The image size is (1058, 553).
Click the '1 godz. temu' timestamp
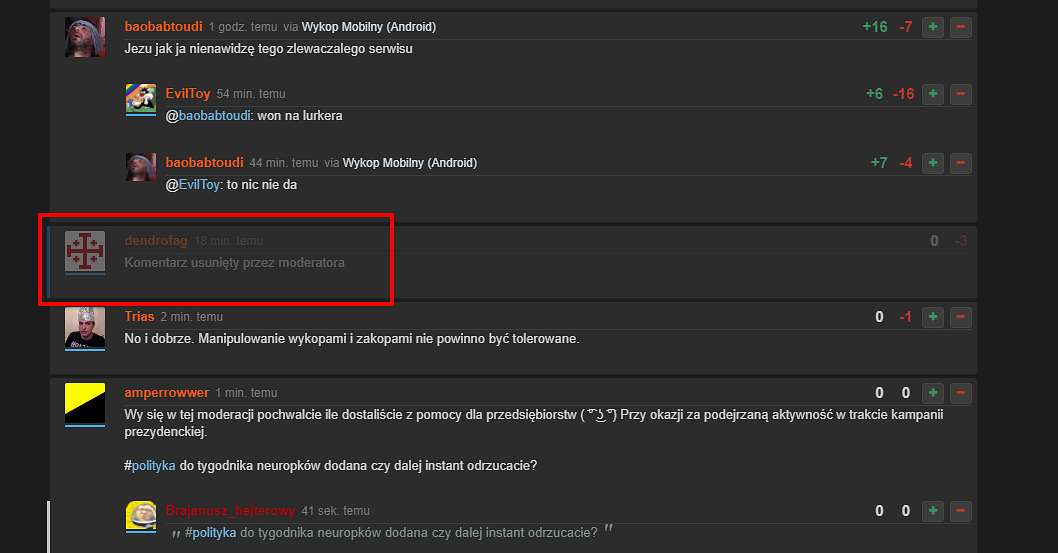tap(243, 27)
